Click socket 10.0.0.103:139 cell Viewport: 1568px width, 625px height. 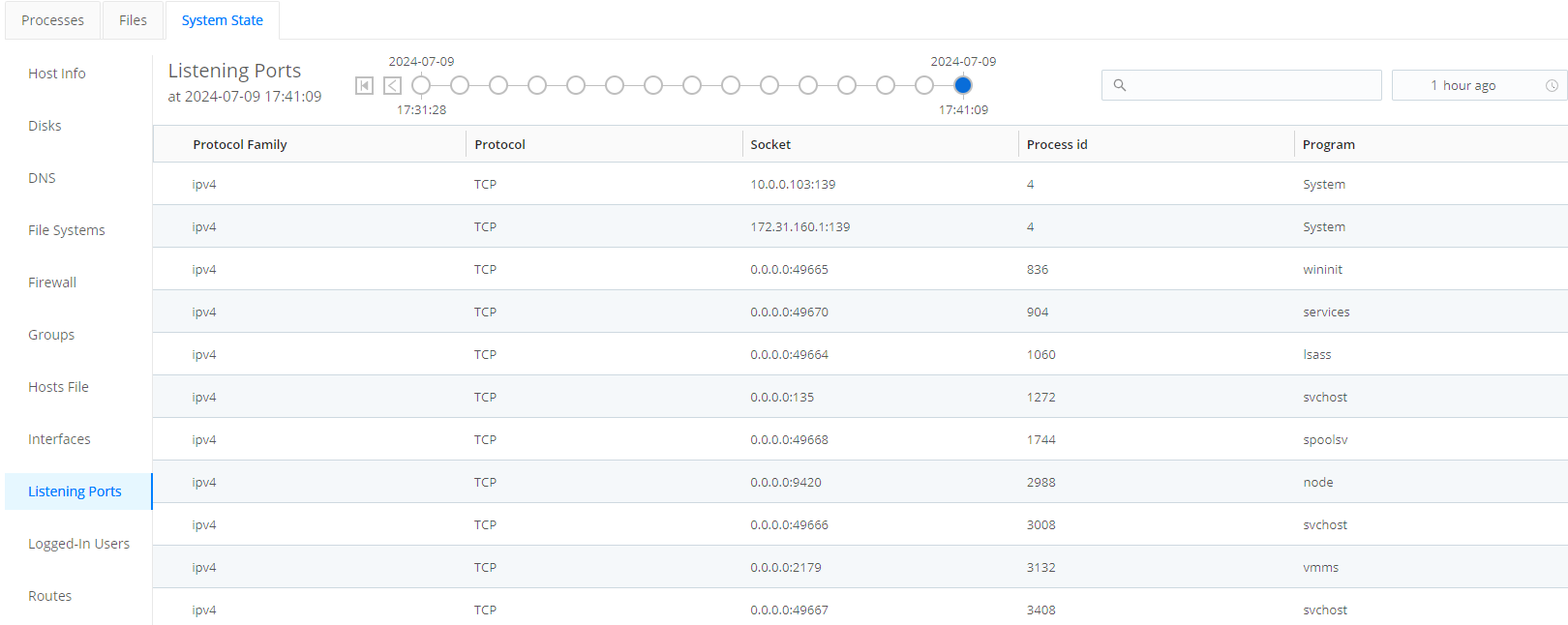click(793, 184)
